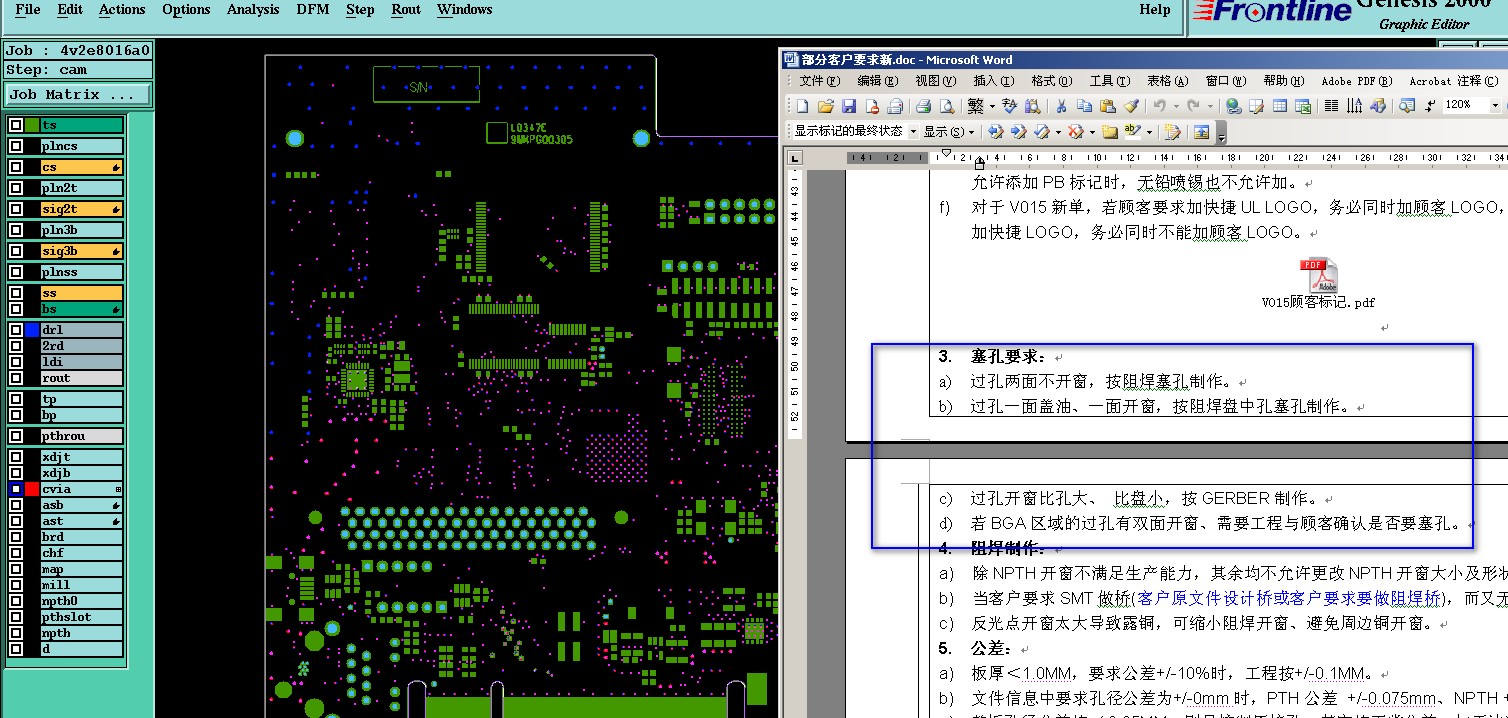Click the red color swatch of cvia layer
The width and height of the screenshot is (1508, 718).
[x=32, y=489]
